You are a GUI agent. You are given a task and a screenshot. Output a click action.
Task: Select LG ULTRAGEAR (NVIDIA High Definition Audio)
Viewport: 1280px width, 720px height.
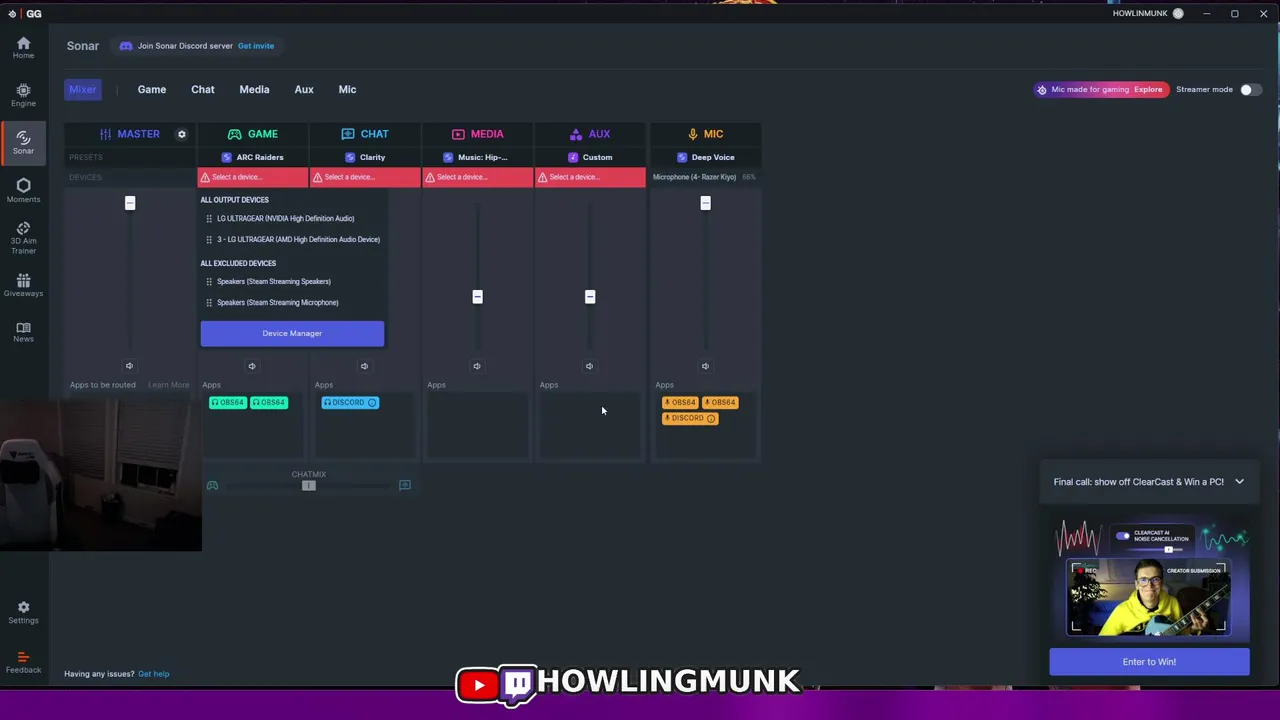click(285, 218)
